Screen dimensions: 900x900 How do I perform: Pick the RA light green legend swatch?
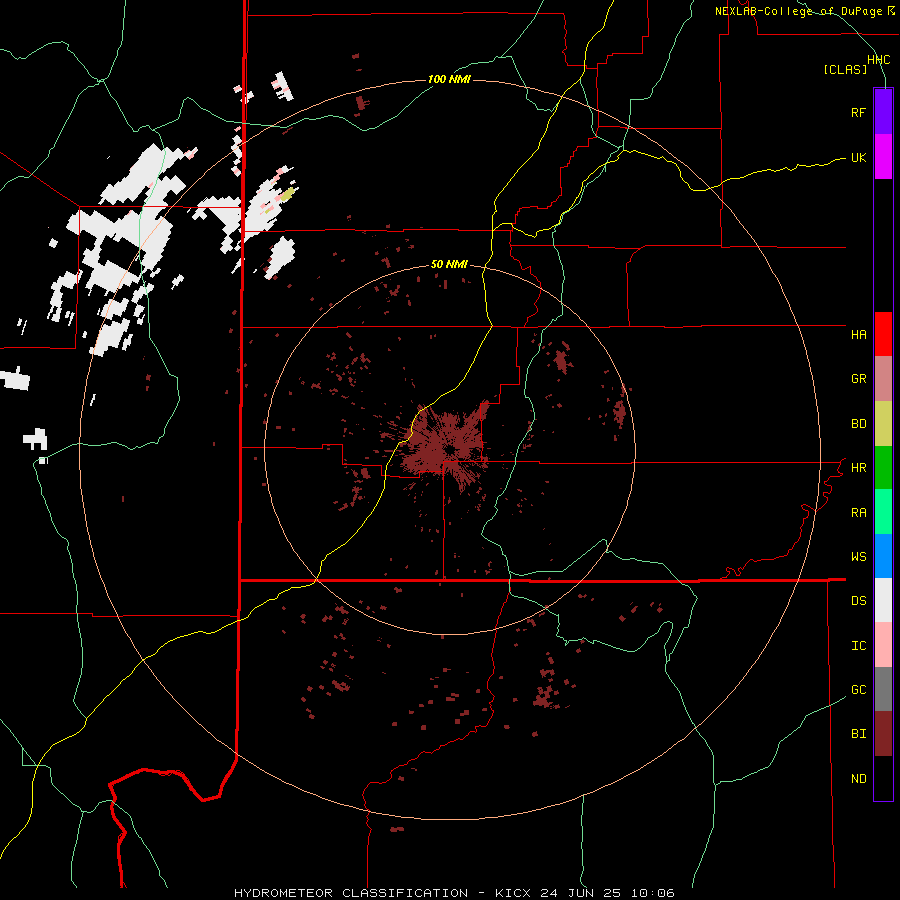[x=883, y=512]
